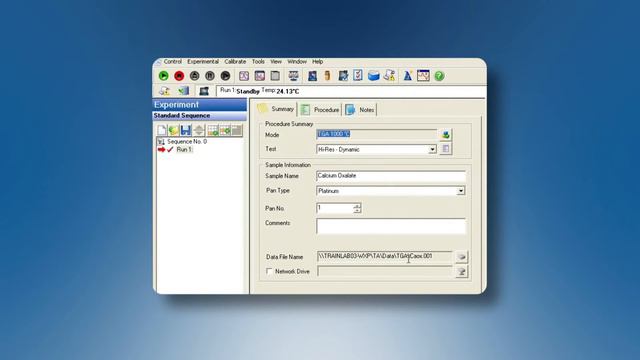Open a sequence with the green folder icon
The width and height of the screenshot is (640, 360).
(x=173, y=130)
